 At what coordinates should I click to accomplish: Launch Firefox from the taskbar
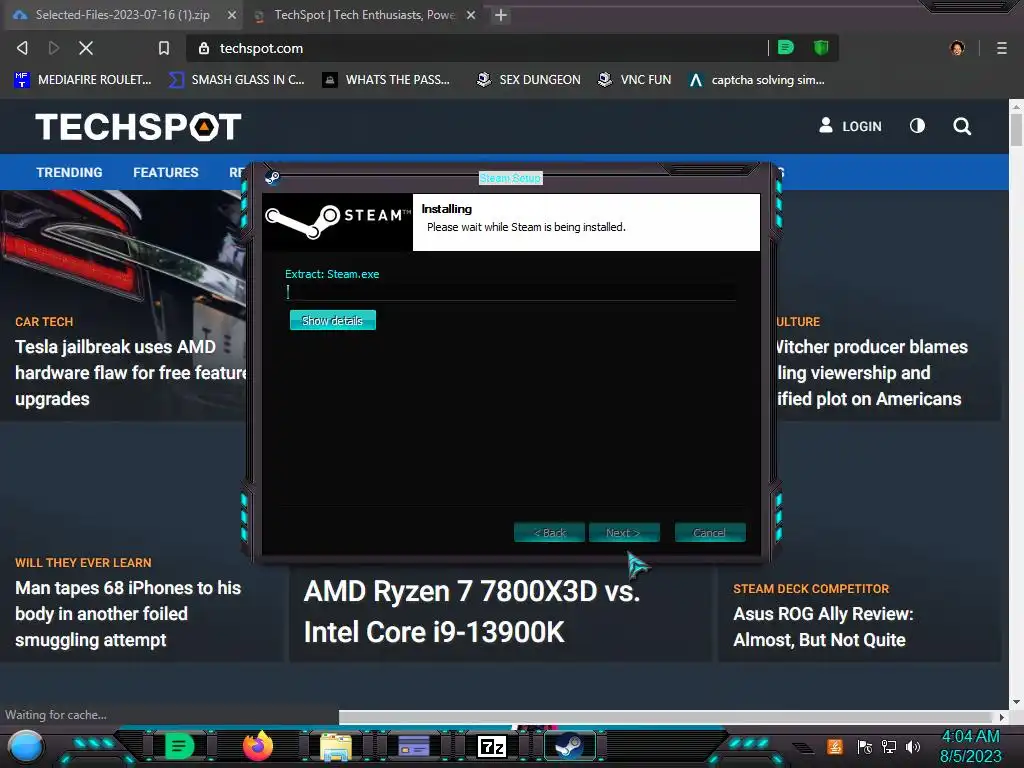coord(257,746)
